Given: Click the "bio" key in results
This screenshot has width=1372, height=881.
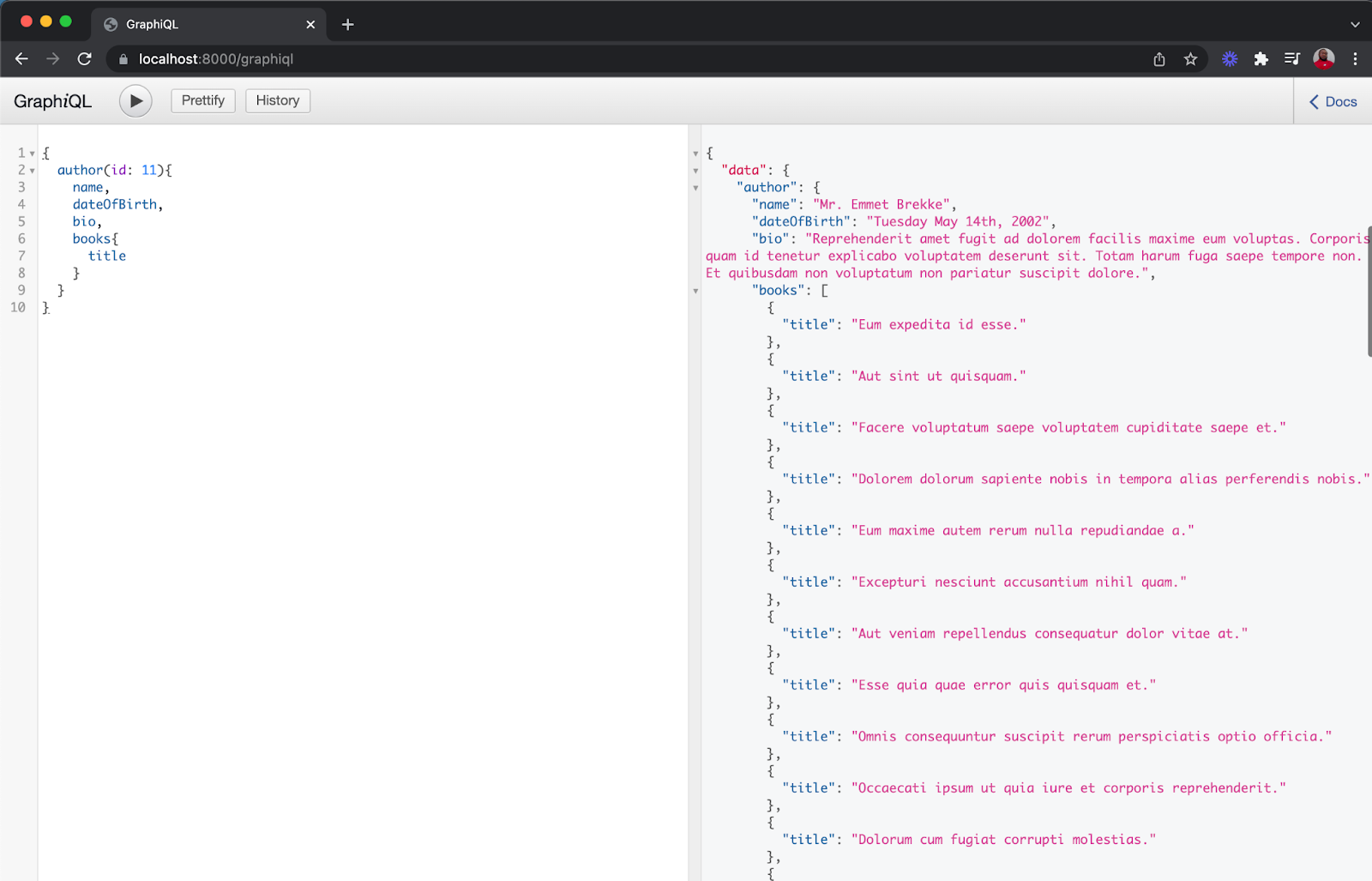Looking at the screenshot, I should (771, 238).
